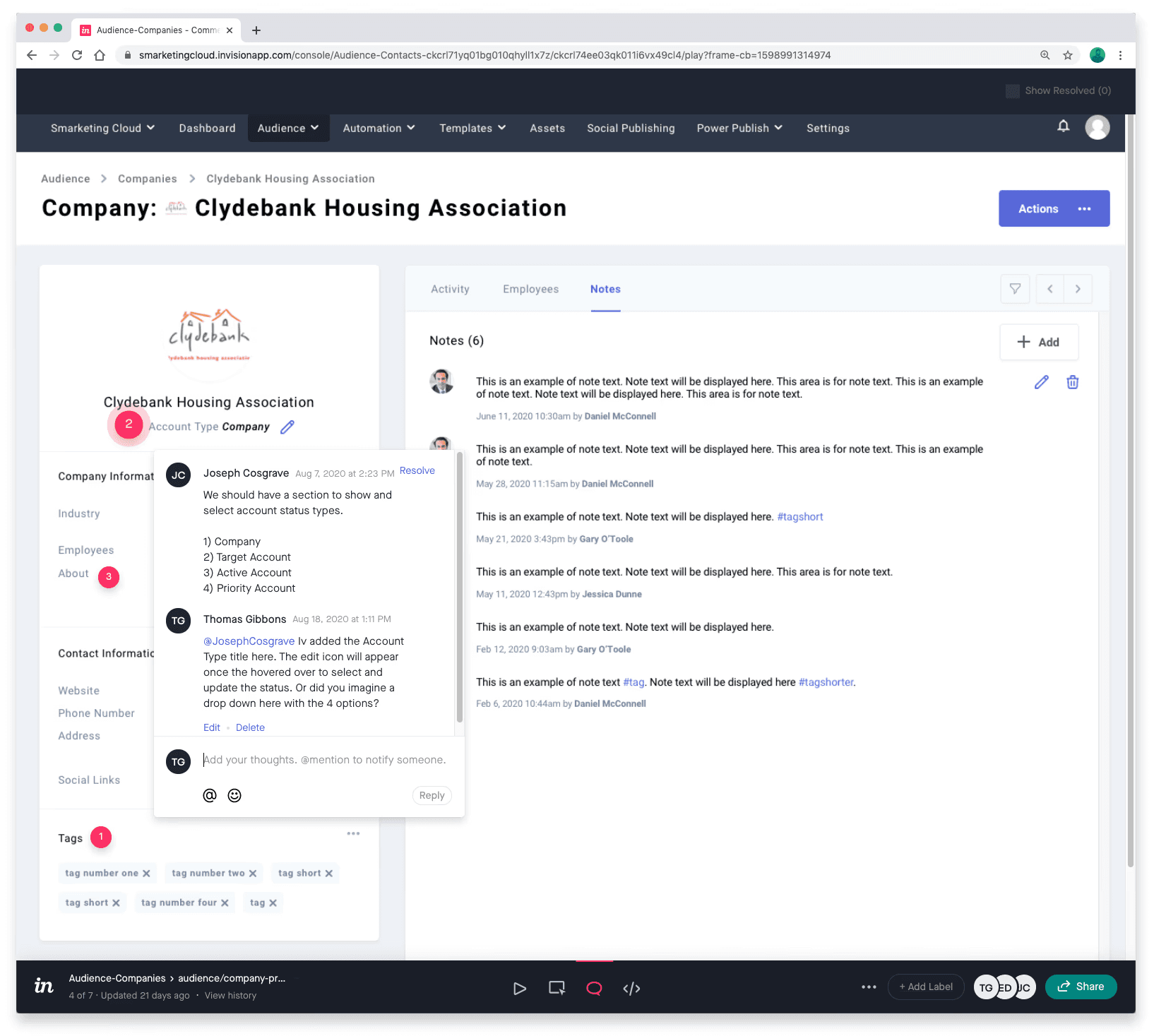The width and height of the screenshot is (1154, 1036).
Task: Open Dashboard from navbar
Action: click(x=207, y=129)
